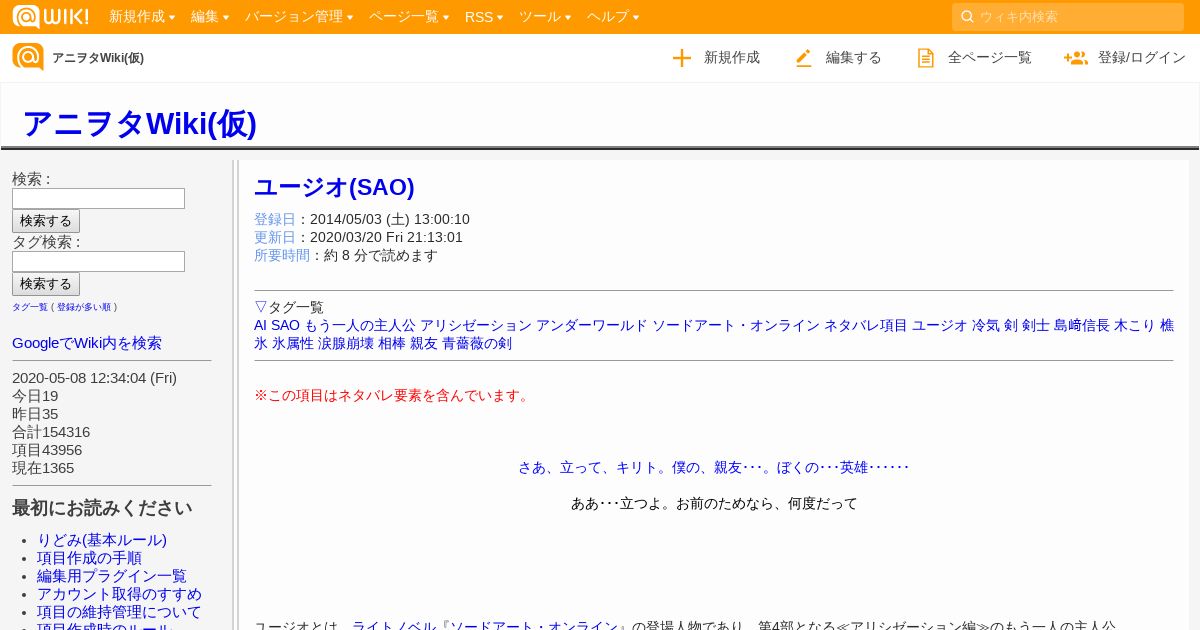Open the 編集する link in page header
Viewport: 1200px width, 630px height.
click(x=854, y=58)
